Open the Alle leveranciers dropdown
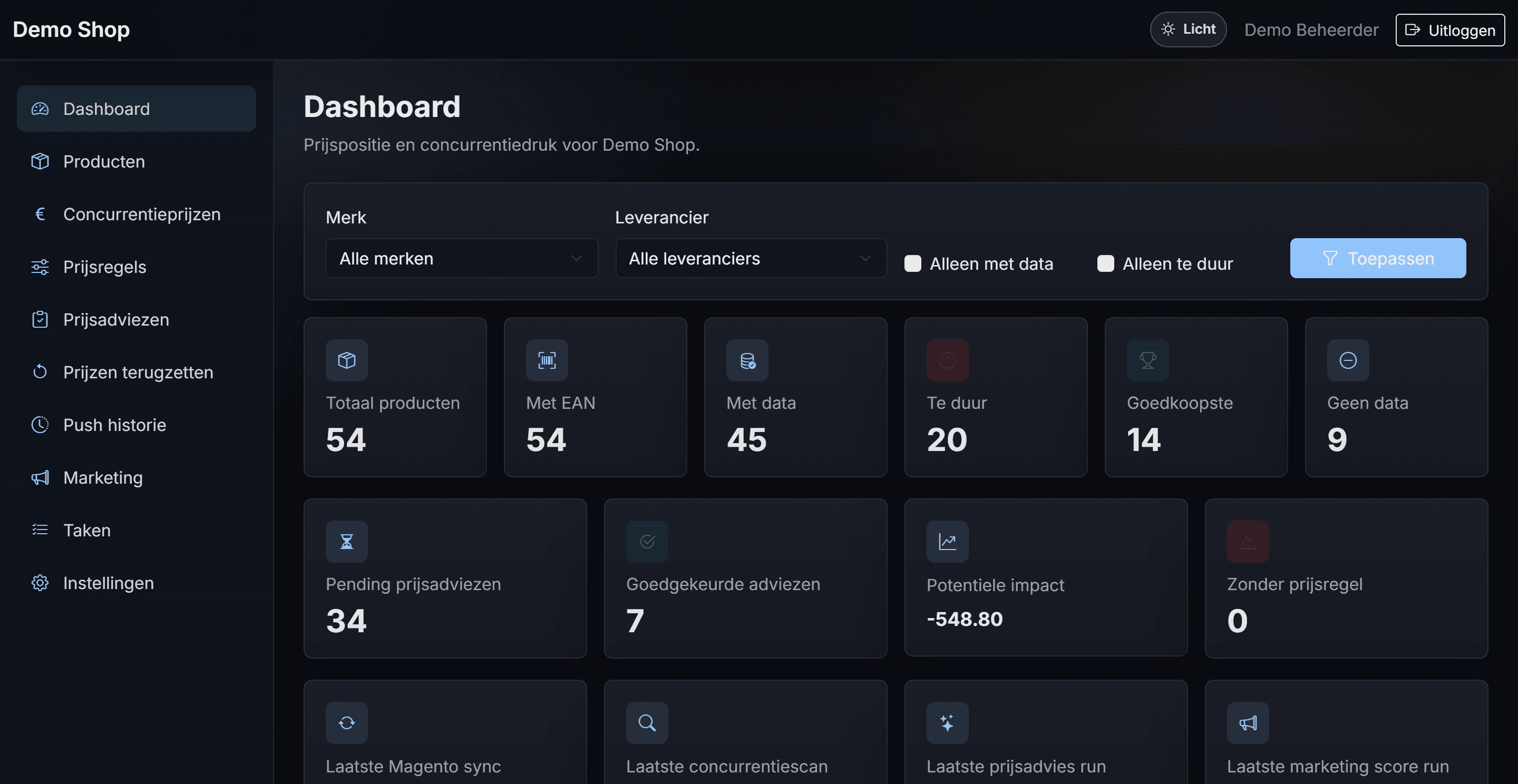The height and width of the screenshot is (784, 1518). pos(751,258)
